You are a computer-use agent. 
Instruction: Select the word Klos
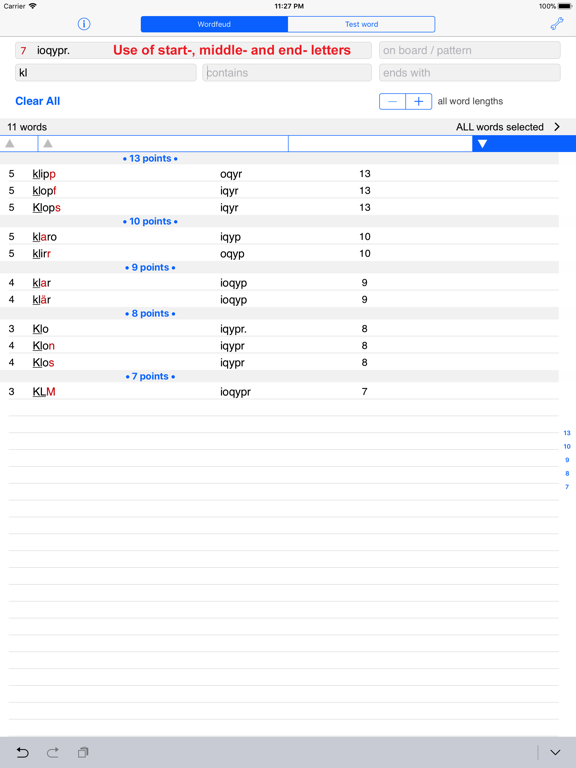[44, 362]
